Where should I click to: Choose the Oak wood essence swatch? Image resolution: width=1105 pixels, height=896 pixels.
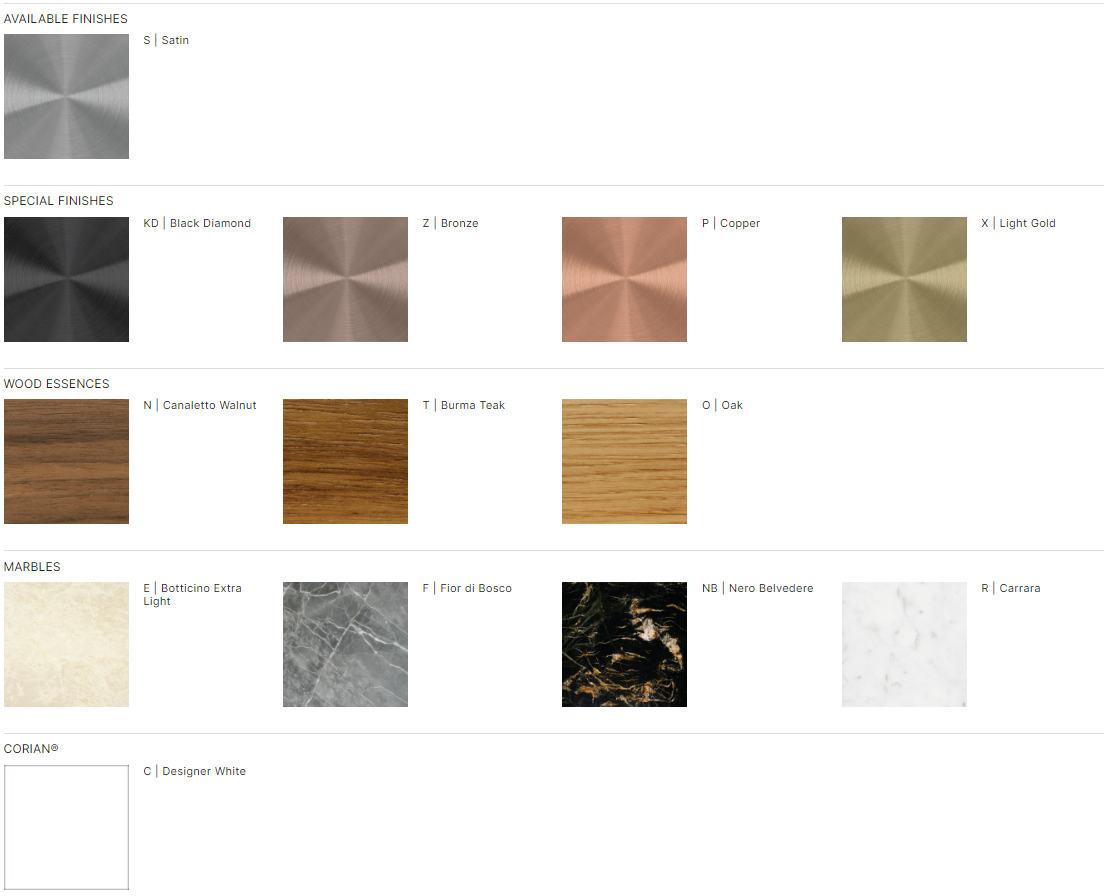(624, 461)
